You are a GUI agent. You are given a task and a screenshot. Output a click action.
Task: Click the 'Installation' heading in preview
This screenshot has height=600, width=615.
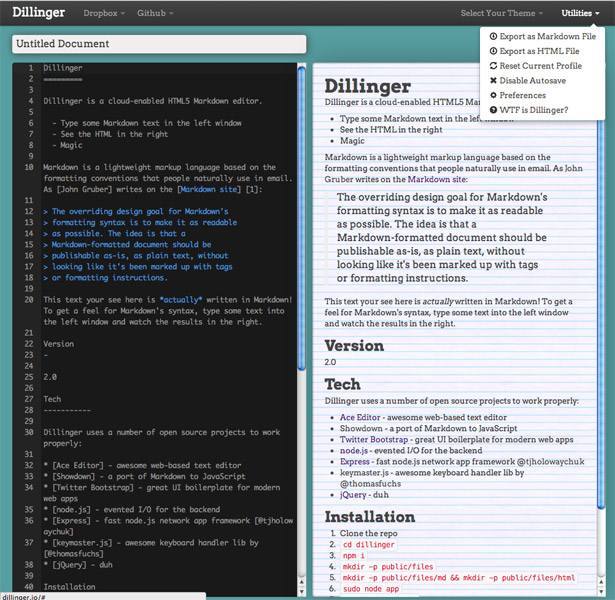pos(369,517)
